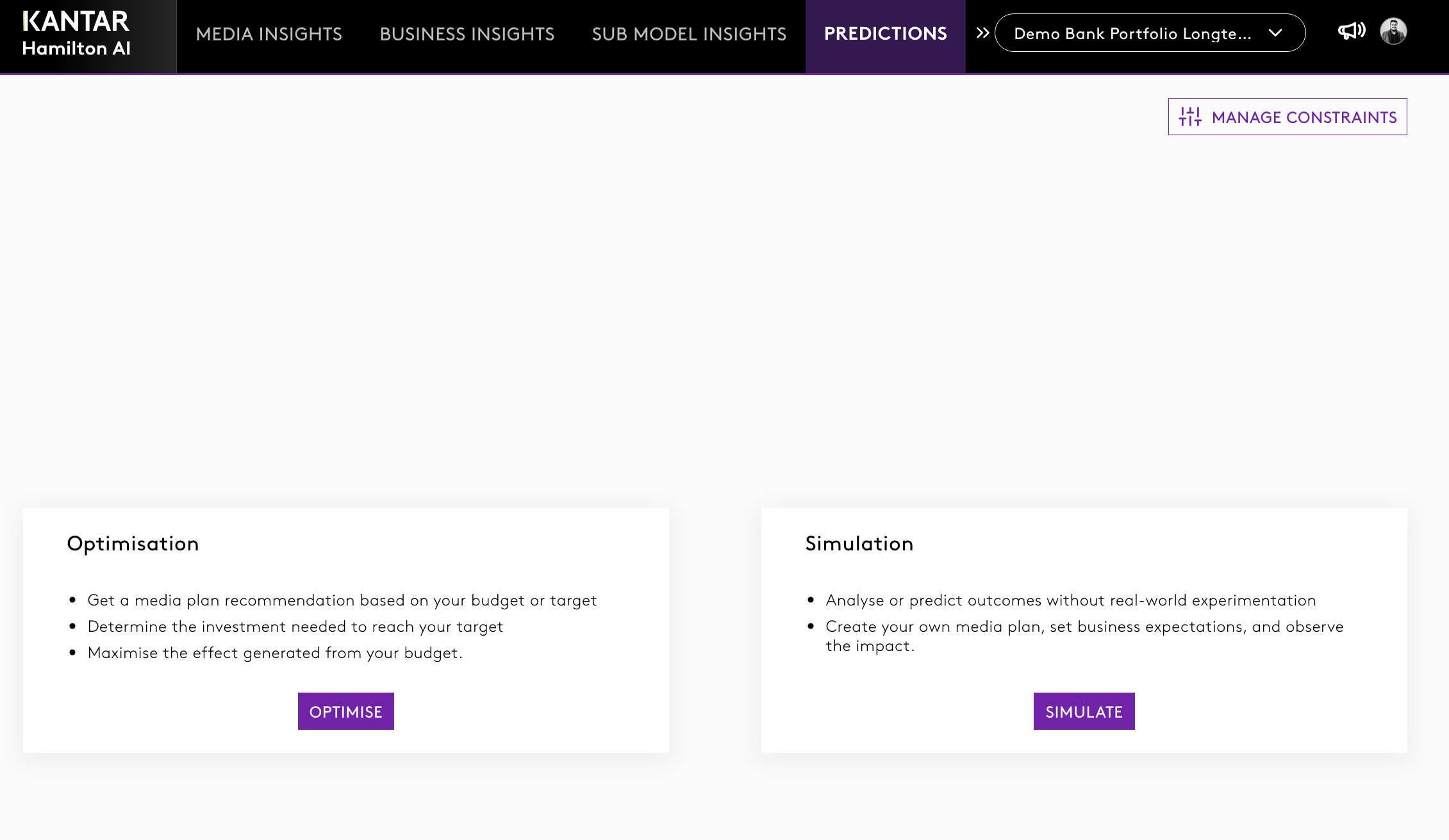Click the constraints sliders icon

click(1190, 117)
